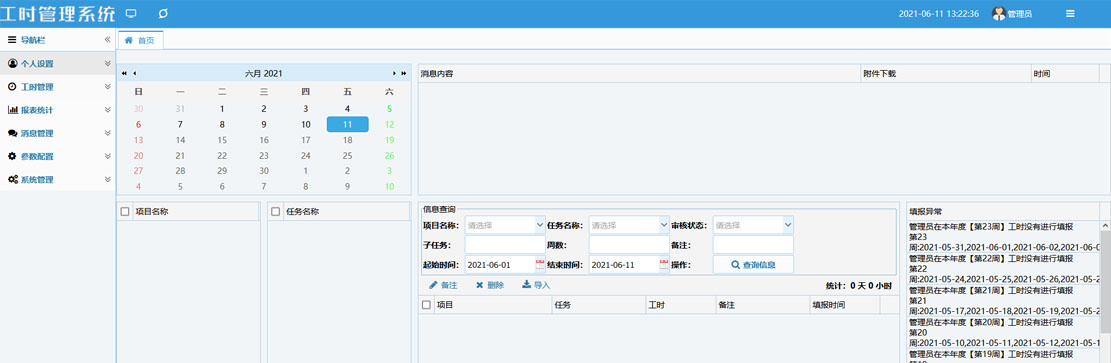This screenshot has width=1111, height=363.
Task: Click the 统计: 0 天 0 小时 summary text
Action: coord(859,285)
